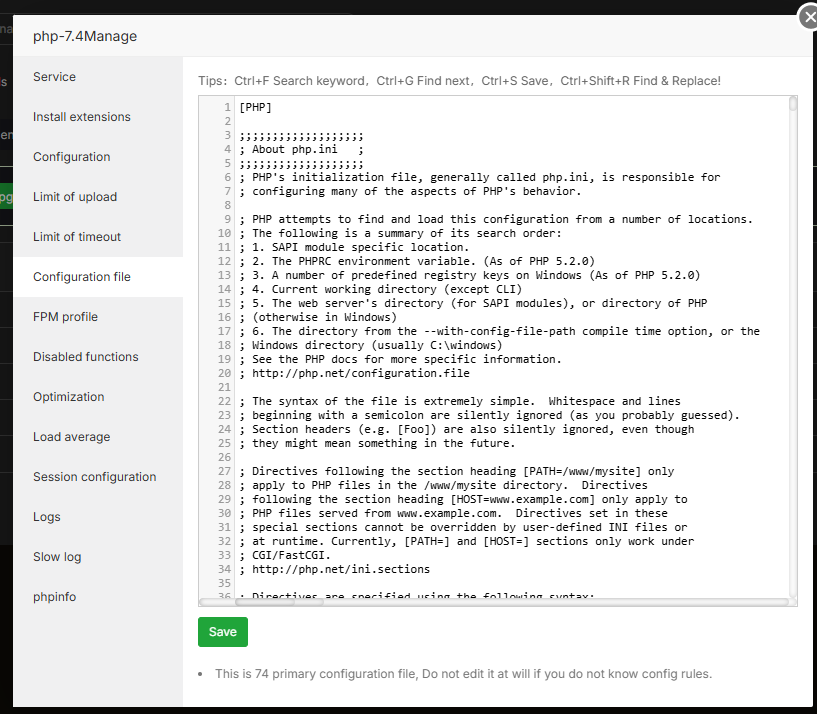Show the Logs tab

[47, 517]
